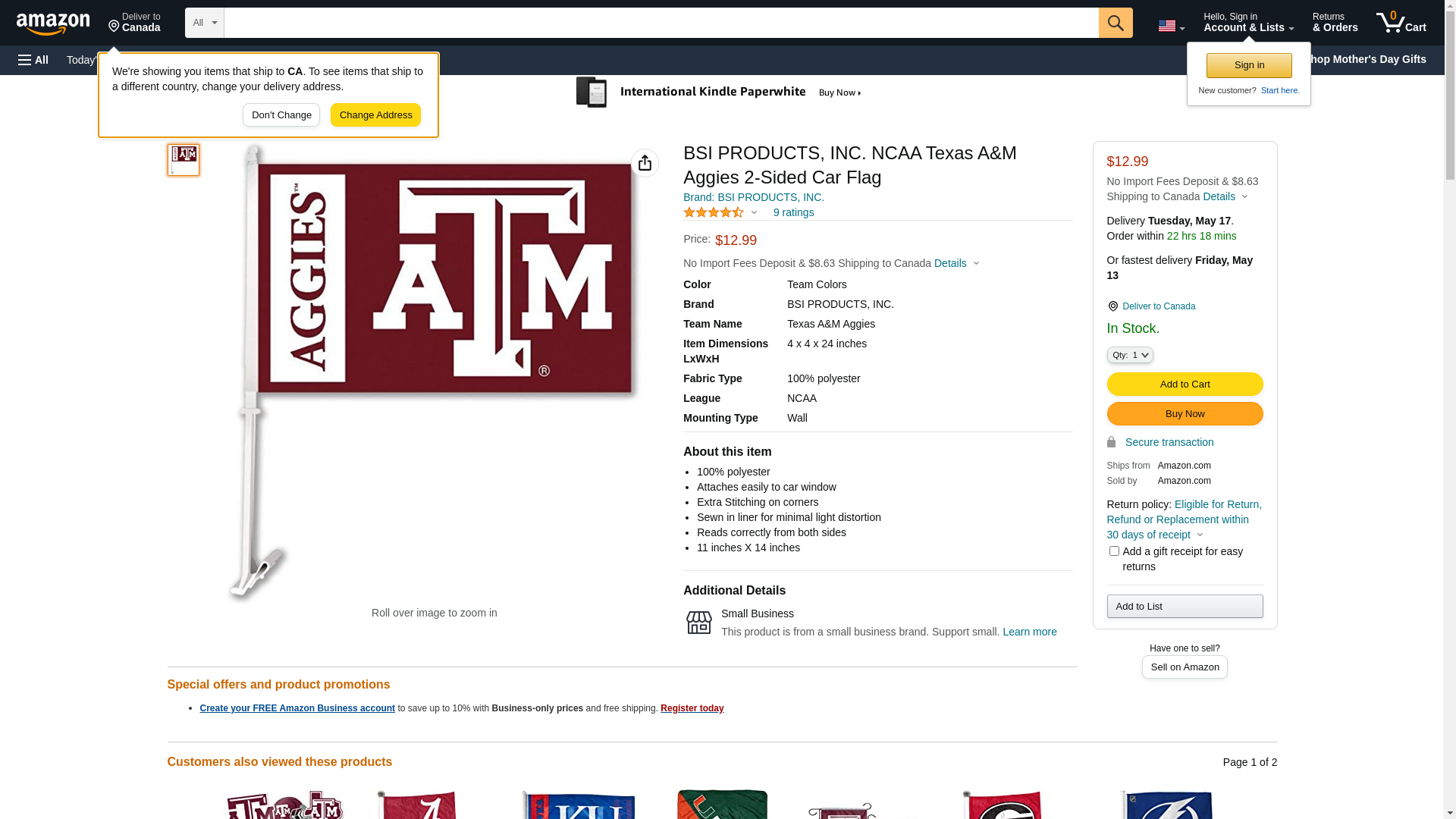Click the Change Address button
The width and height of the screenshot is (1456, 819).
click(x=375, y=115)
